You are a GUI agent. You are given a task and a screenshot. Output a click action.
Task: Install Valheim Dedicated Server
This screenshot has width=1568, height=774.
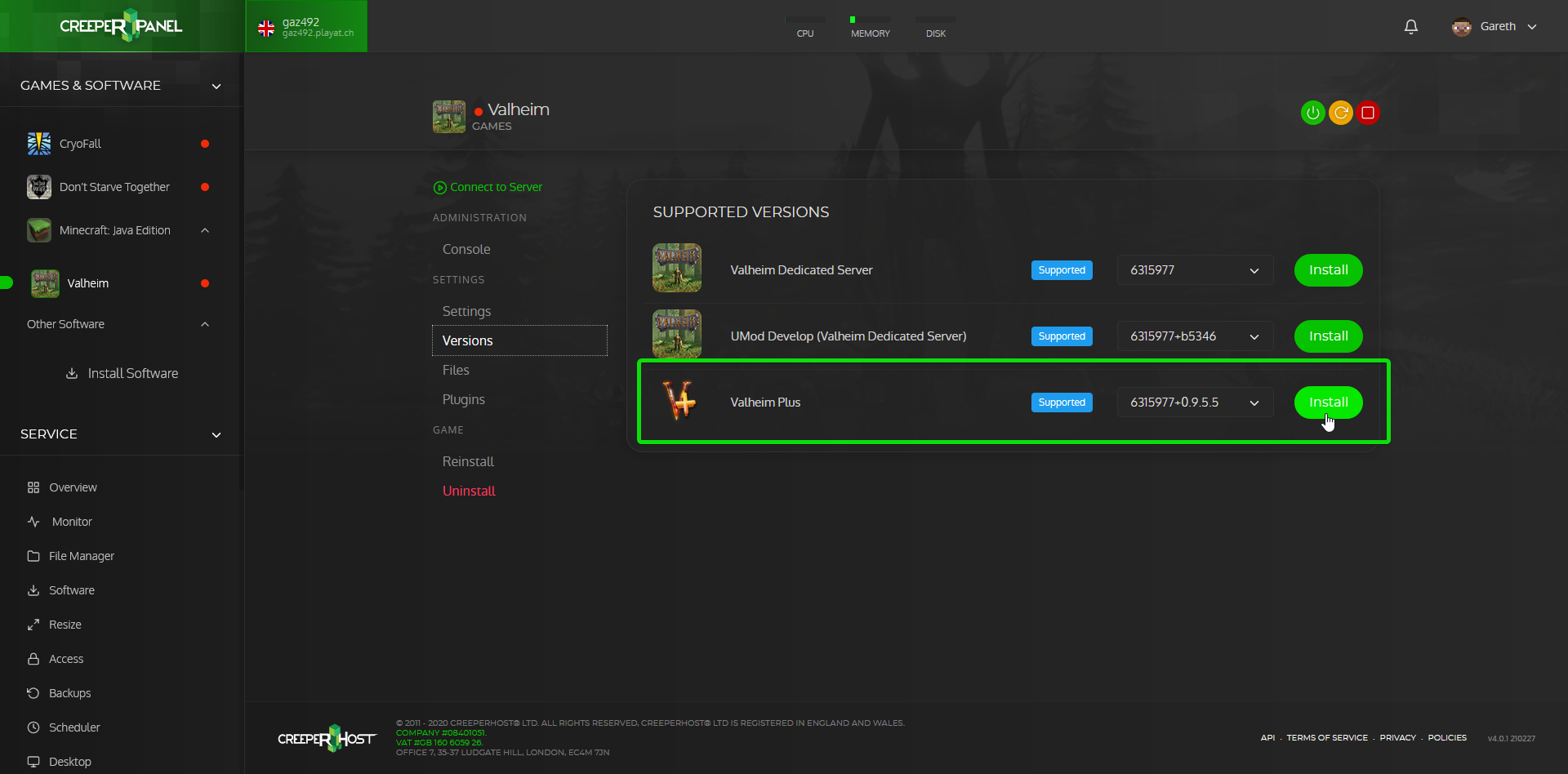click(x=1328, y=270)
